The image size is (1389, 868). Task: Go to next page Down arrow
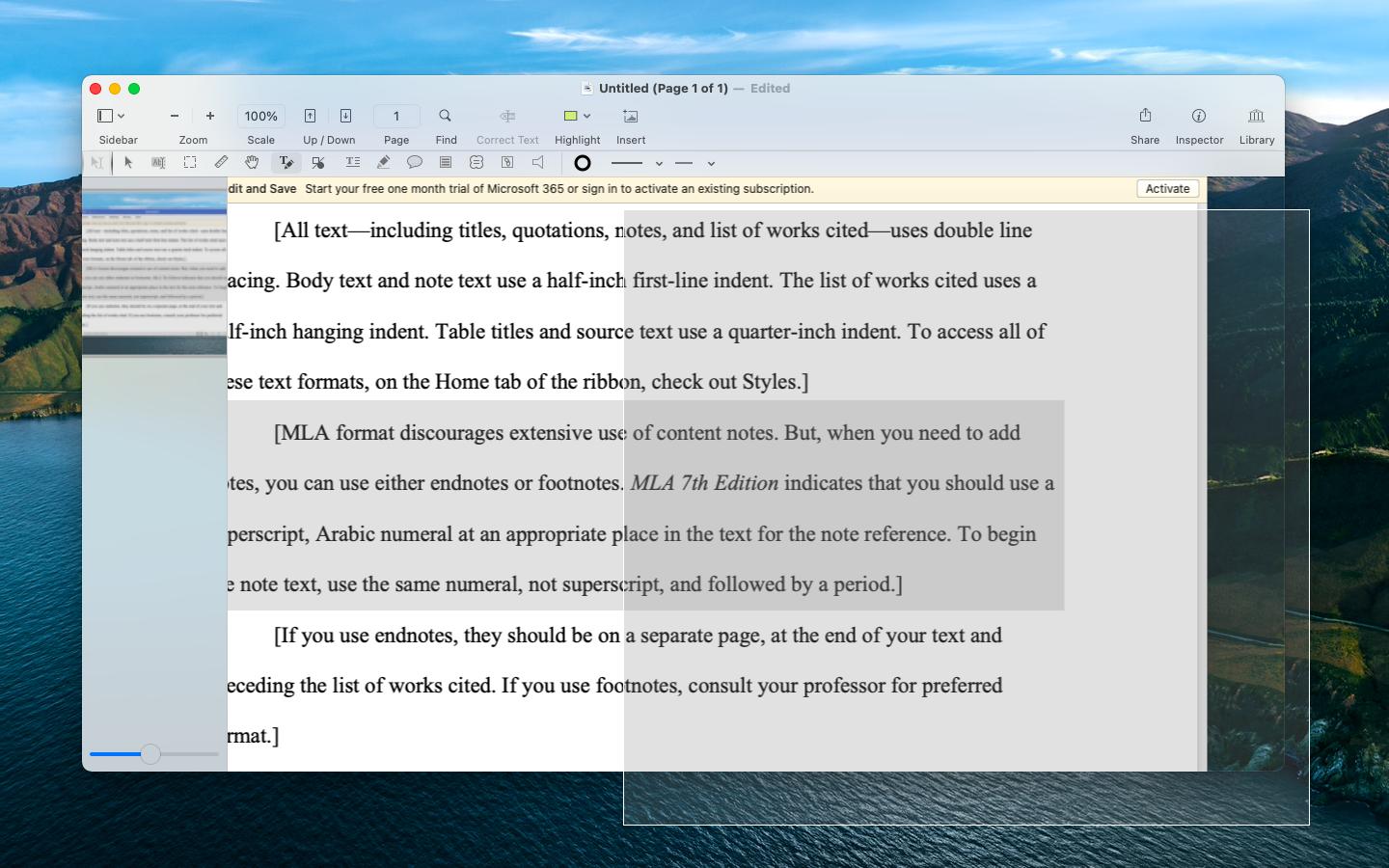pos(345,116)
